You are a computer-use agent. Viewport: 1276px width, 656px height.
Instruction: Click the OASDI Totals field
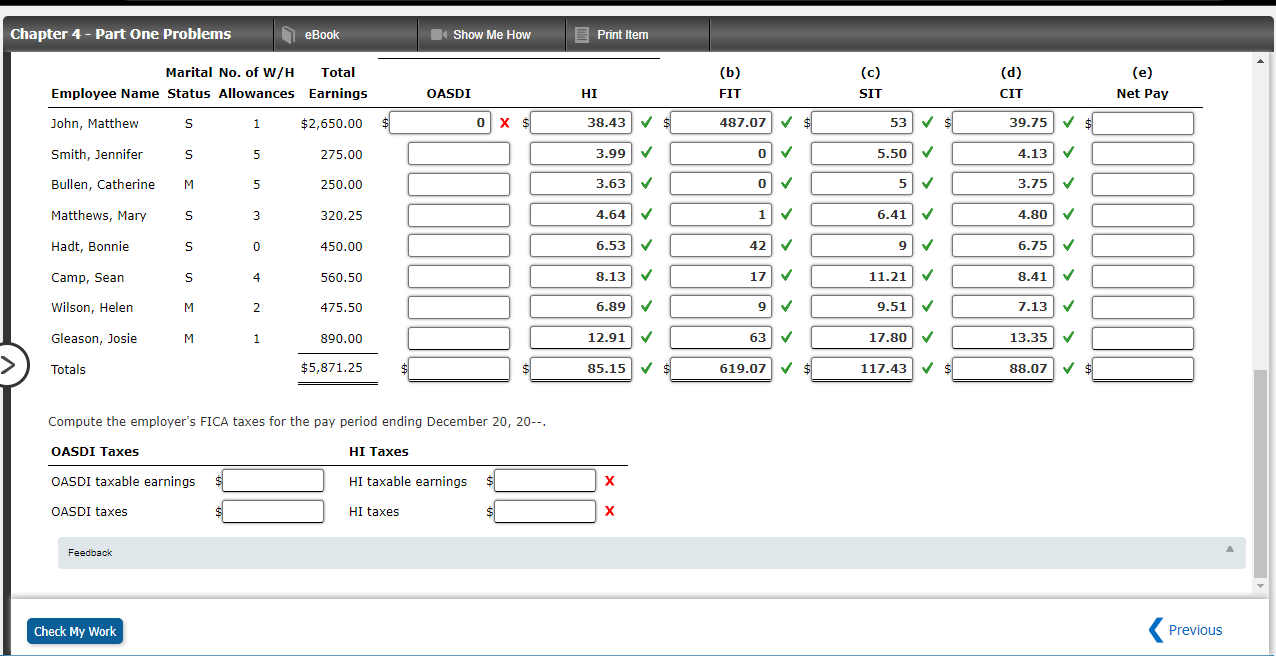(x=459, y=369)
